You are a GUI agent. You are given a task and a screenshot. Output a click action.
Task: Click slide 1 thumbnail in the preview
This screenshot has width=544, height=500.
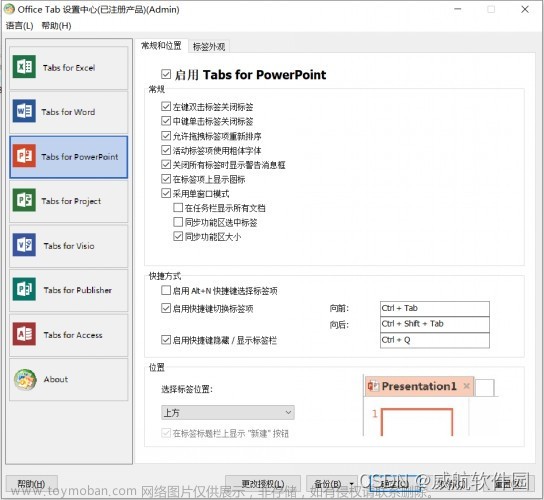(417, 422)
